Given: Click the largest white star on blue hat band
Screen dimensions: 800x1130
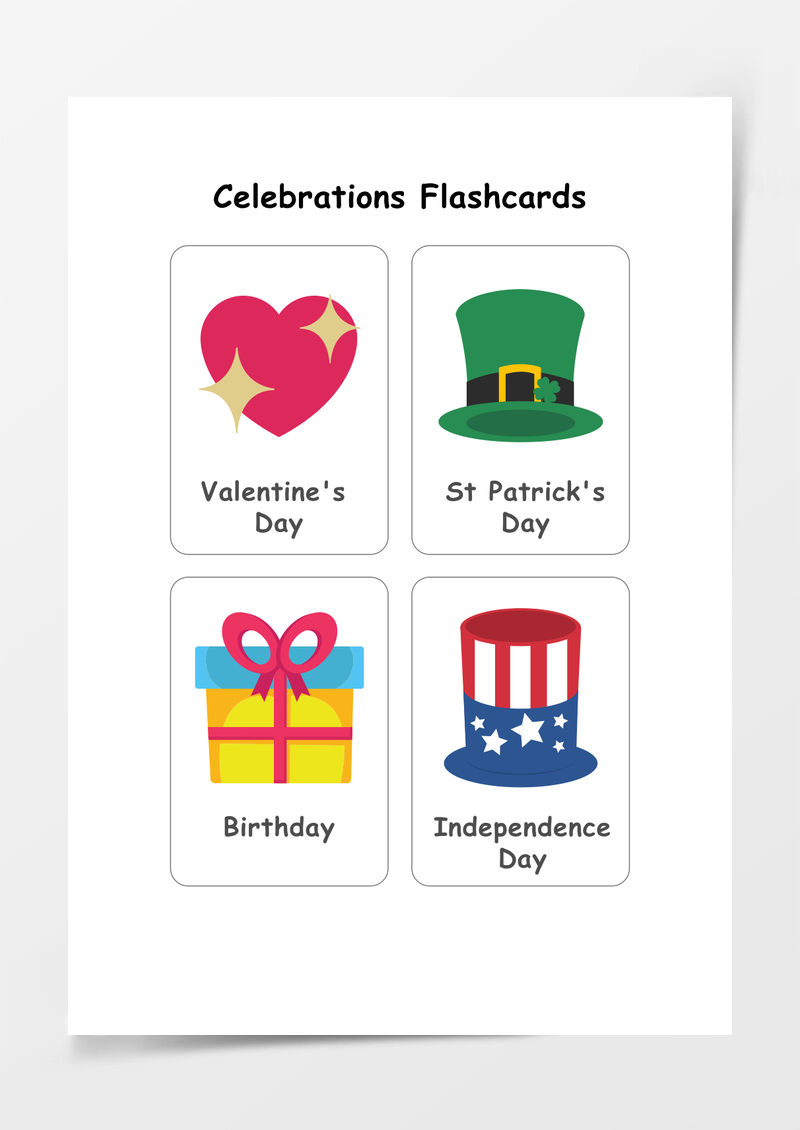Looking at the screenshot, I should tap(528, 729).
